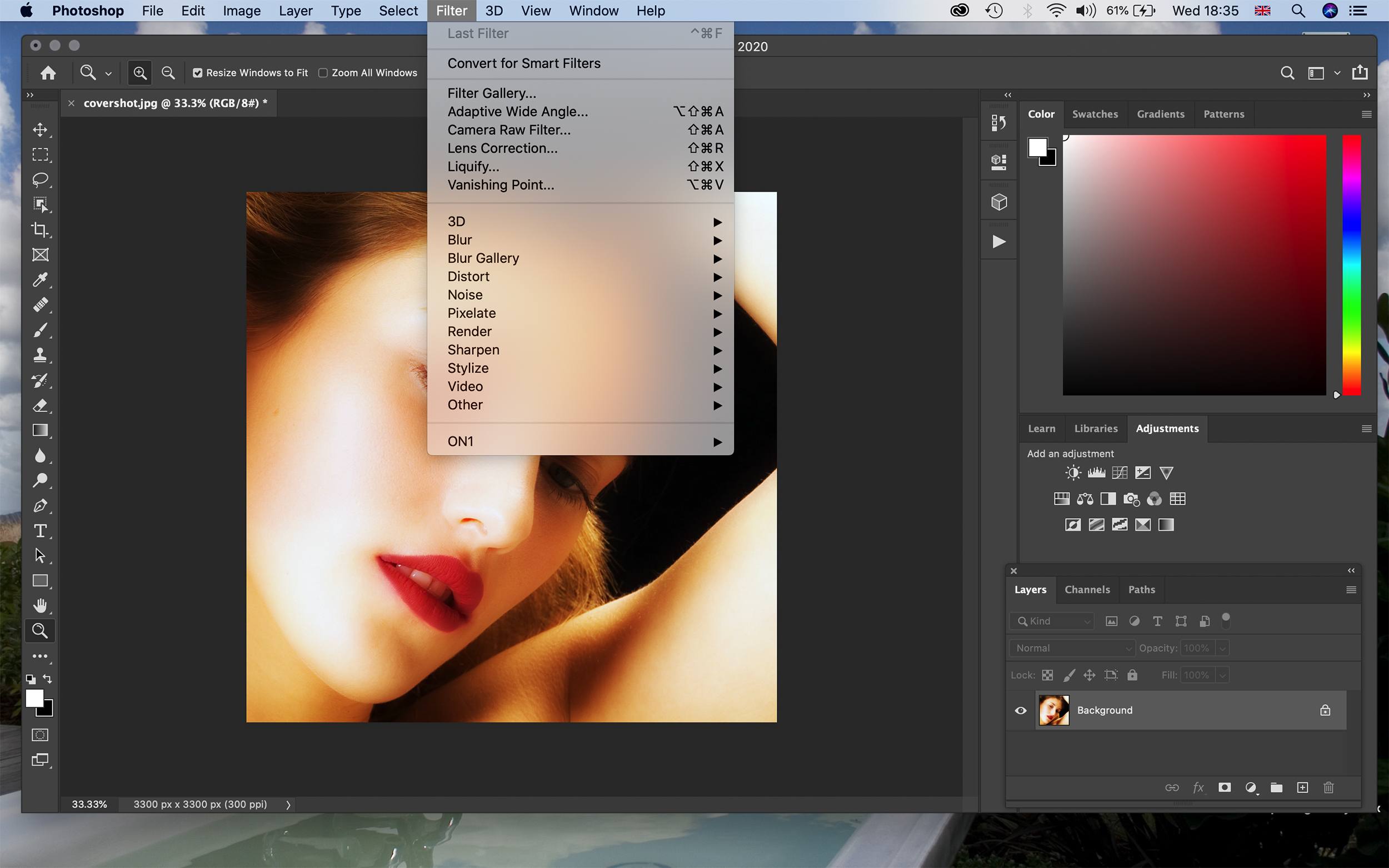1389x868 pixels.
Task: Choose the Horizontal Type tool
Action: click(39, 530)
